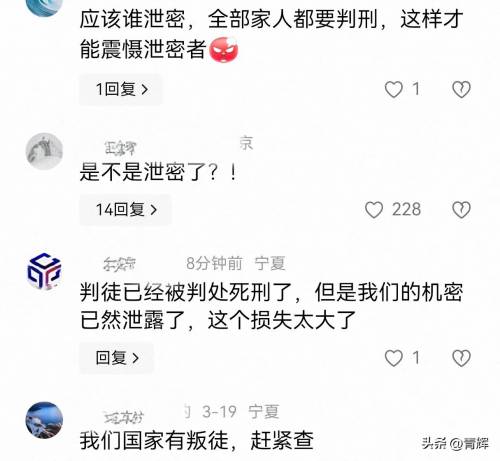Select the comment '我们国家有叛徒,赶紧查'
This screenshot has height=461, width=500.
pos(197,440)
